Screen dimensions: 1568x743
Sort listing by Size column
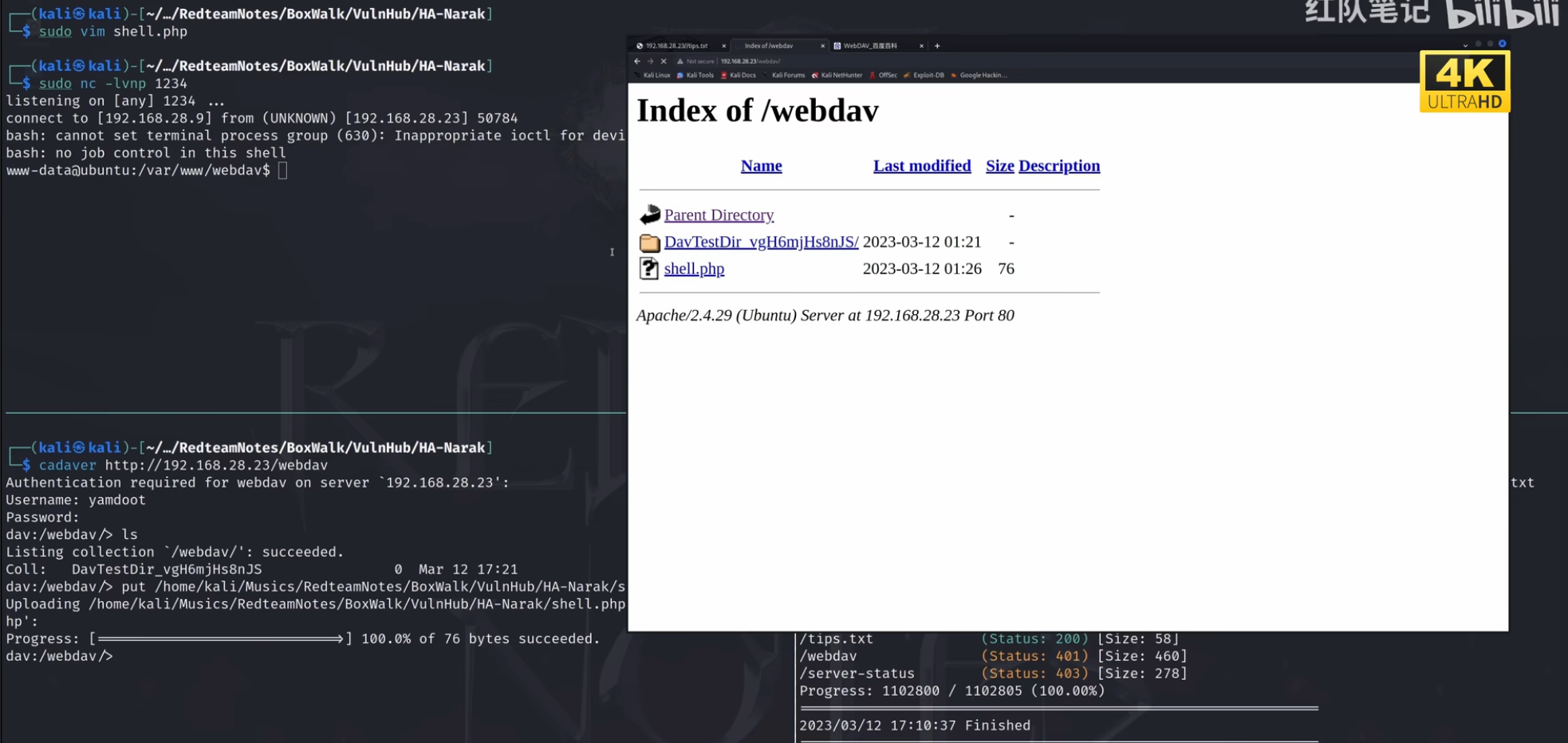pos(1000,166)
